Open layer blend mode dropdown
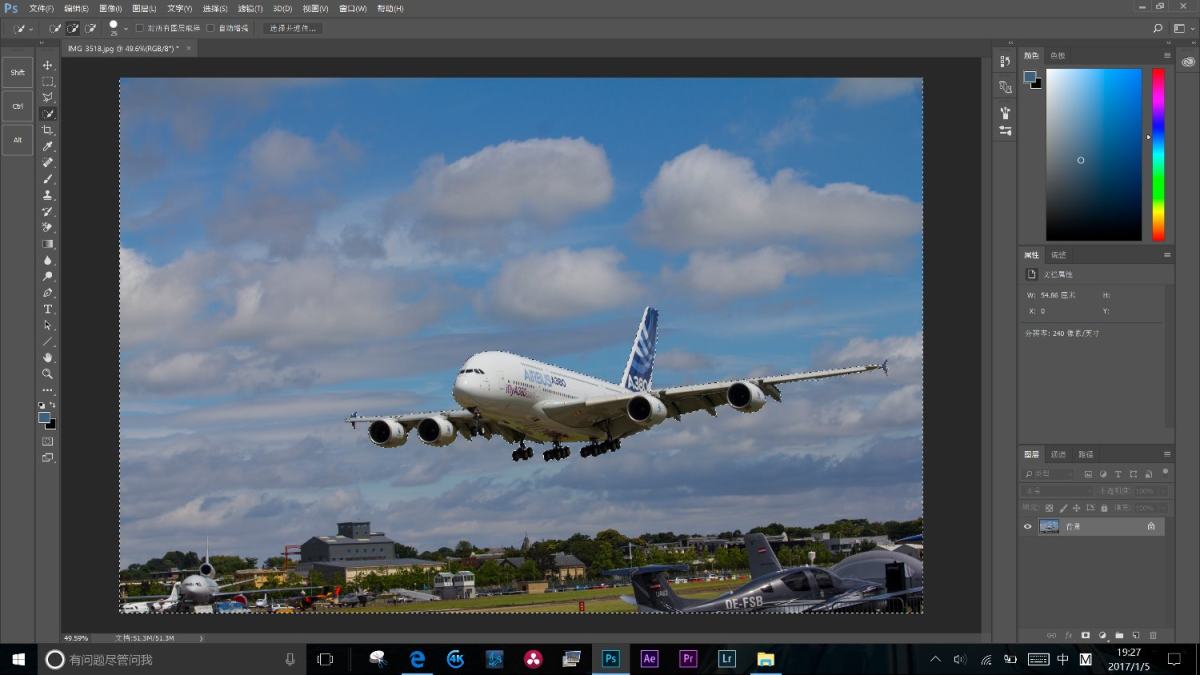Image resolution: width=1200 pixels, height=675 pixels. click(1056, 491)
